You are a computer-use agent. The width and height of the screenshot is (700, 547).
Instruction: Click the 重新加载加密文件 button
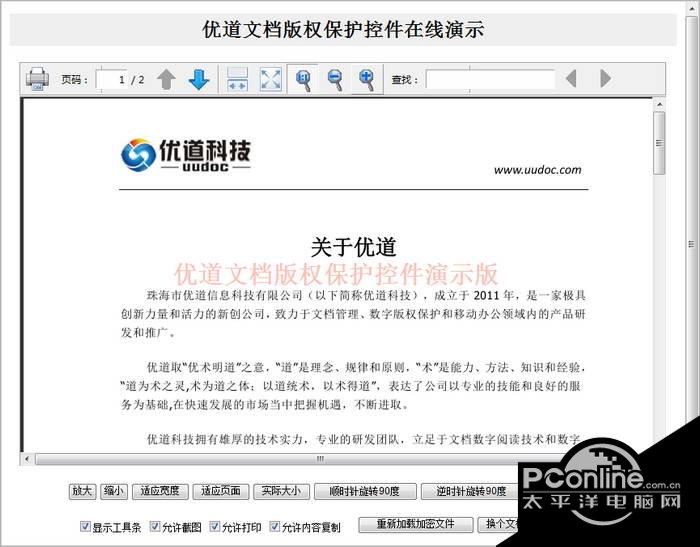pos(416,524)
